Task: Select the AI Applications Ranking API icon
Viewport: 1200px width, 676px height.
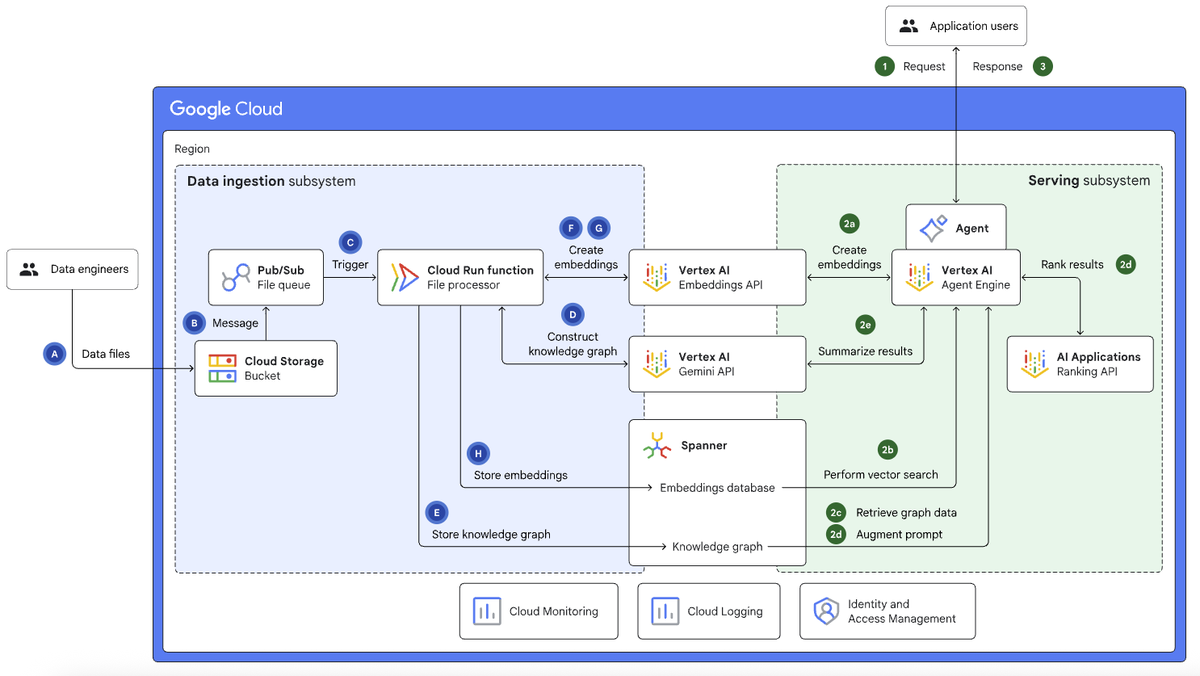Action: click(x=1034, y=363)
